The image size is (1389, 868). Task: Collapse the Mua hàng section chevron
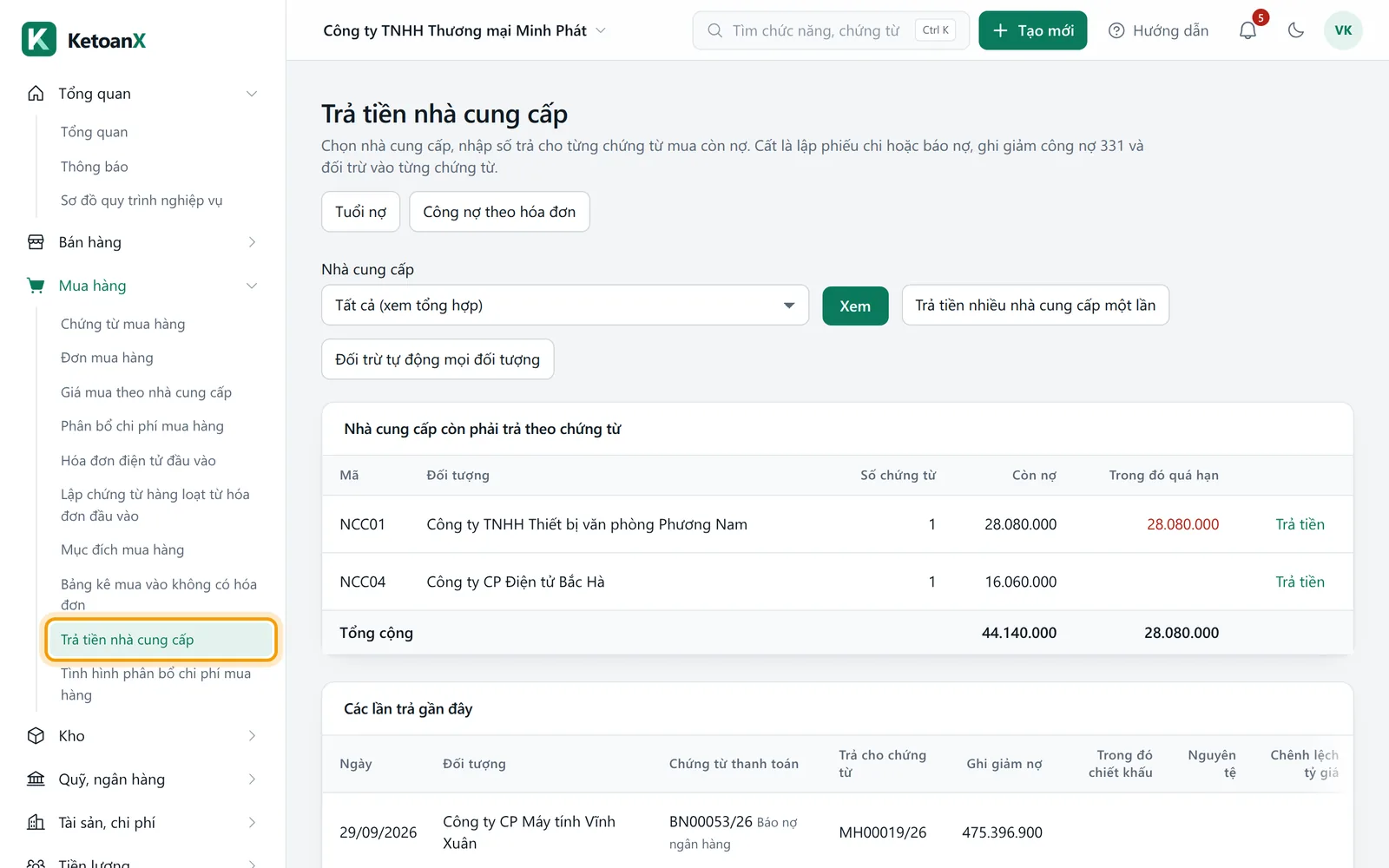coord(252,286)
